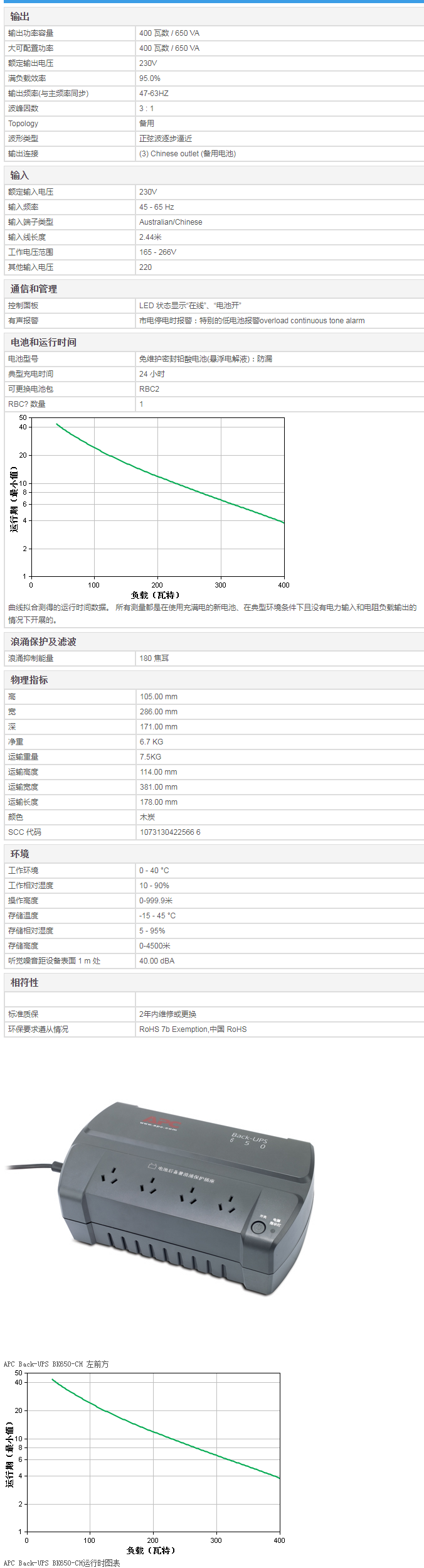The width and height of the screenshot is (424, 1568).
Task: Click the 物理指标 section heading
Action: click(29, 680)
